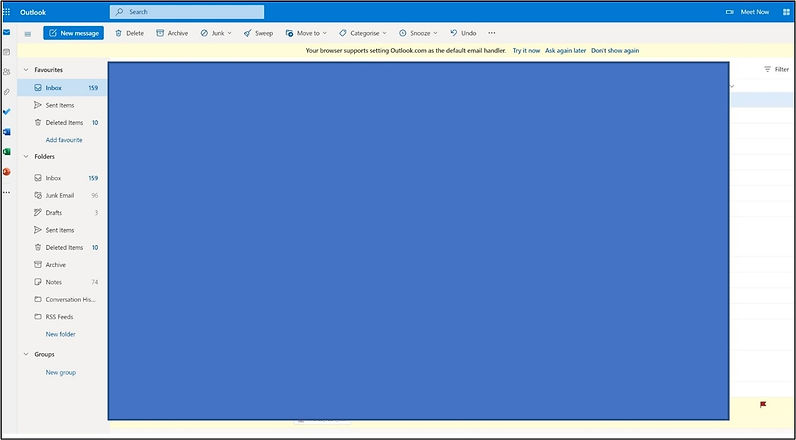
Task: Collapse the Favourites section
Action: [x=26, y=70]
